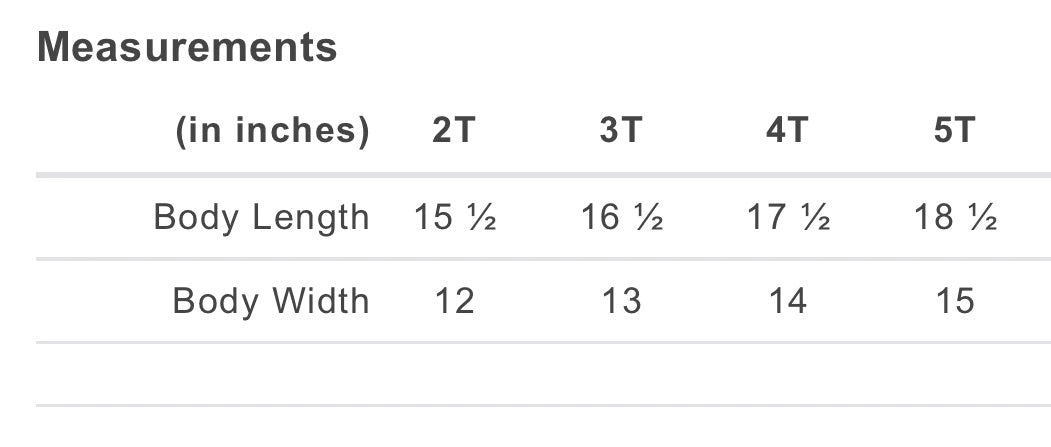
Task: Click the 2T column header
Action: pos(454,129)
